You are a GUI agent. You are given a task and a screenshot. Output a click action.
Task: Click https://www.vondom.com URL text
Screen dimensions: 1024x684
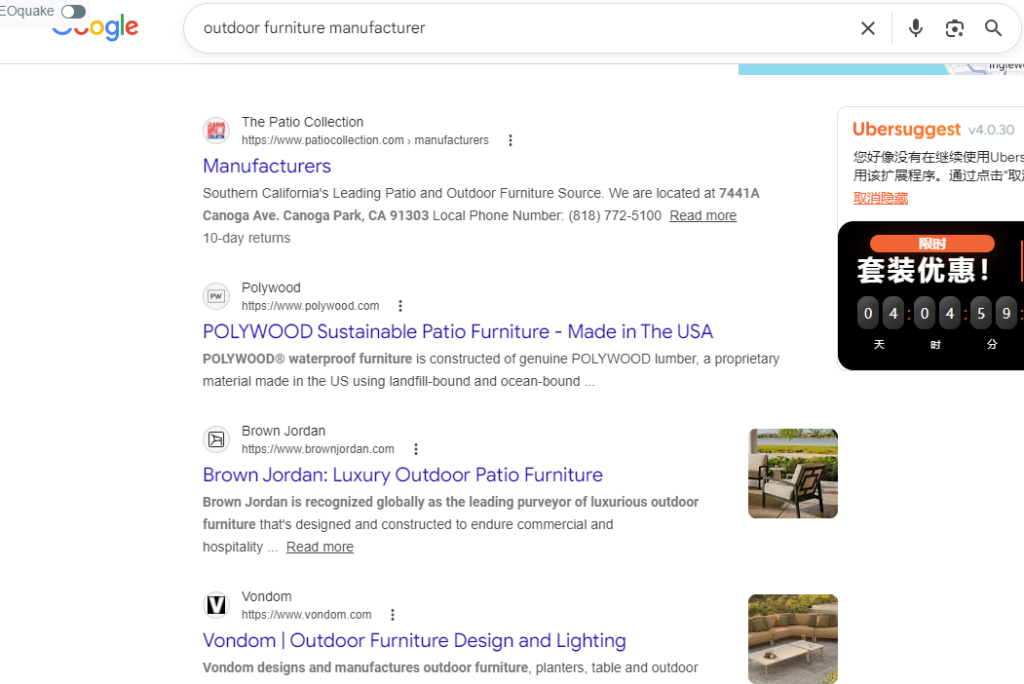click(306, 615)
